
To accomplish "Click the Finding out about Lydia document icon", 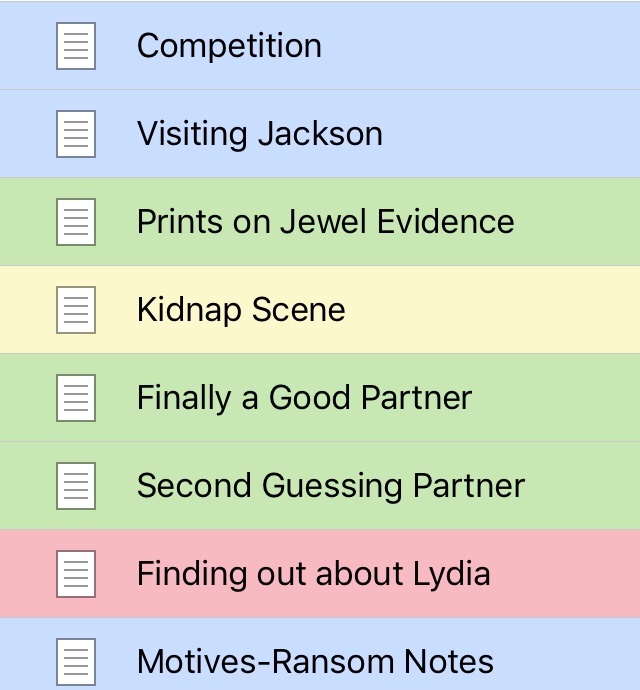I will click(76, 574).
